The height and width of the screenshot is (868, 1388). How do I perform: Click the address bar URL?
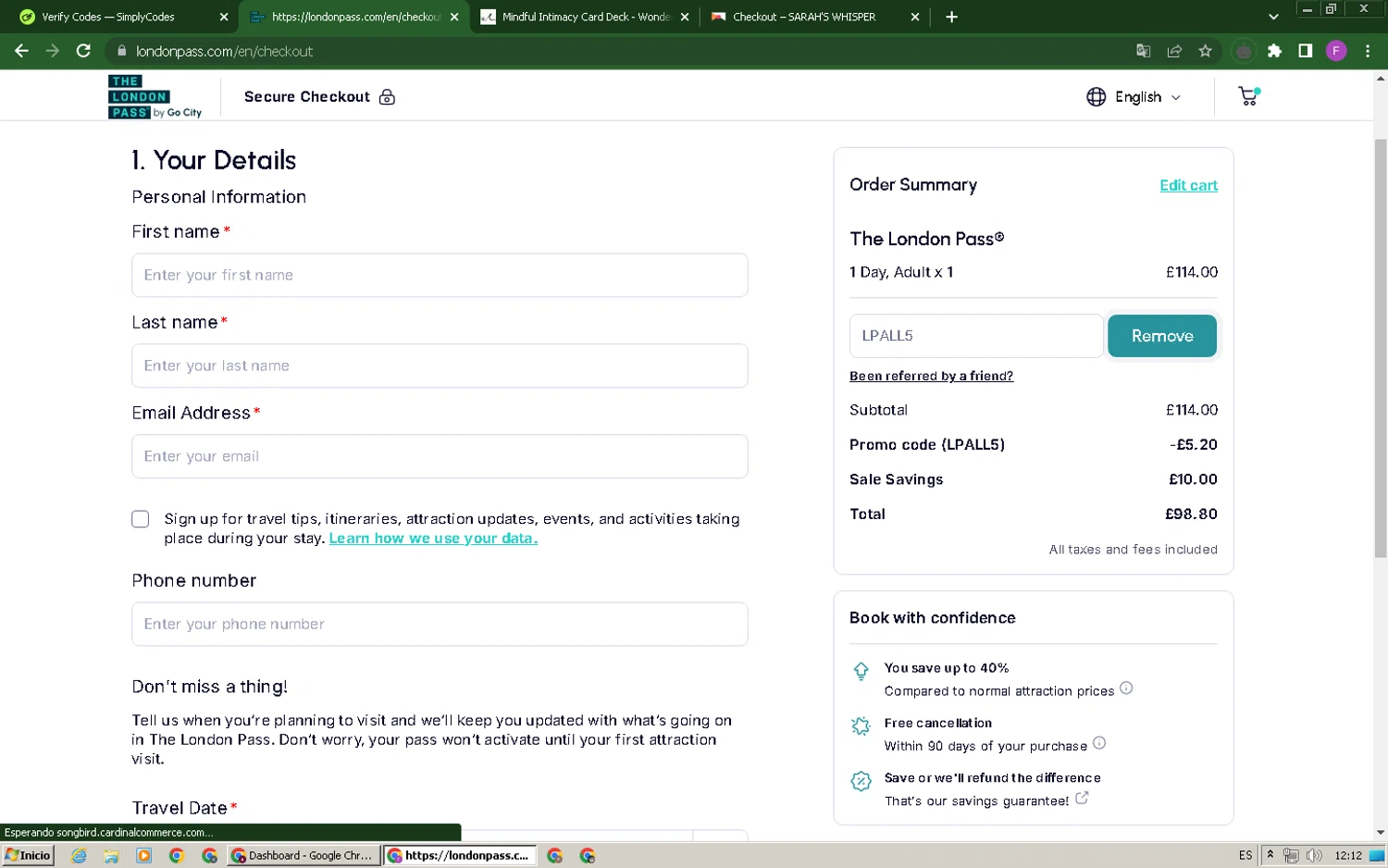225,52
